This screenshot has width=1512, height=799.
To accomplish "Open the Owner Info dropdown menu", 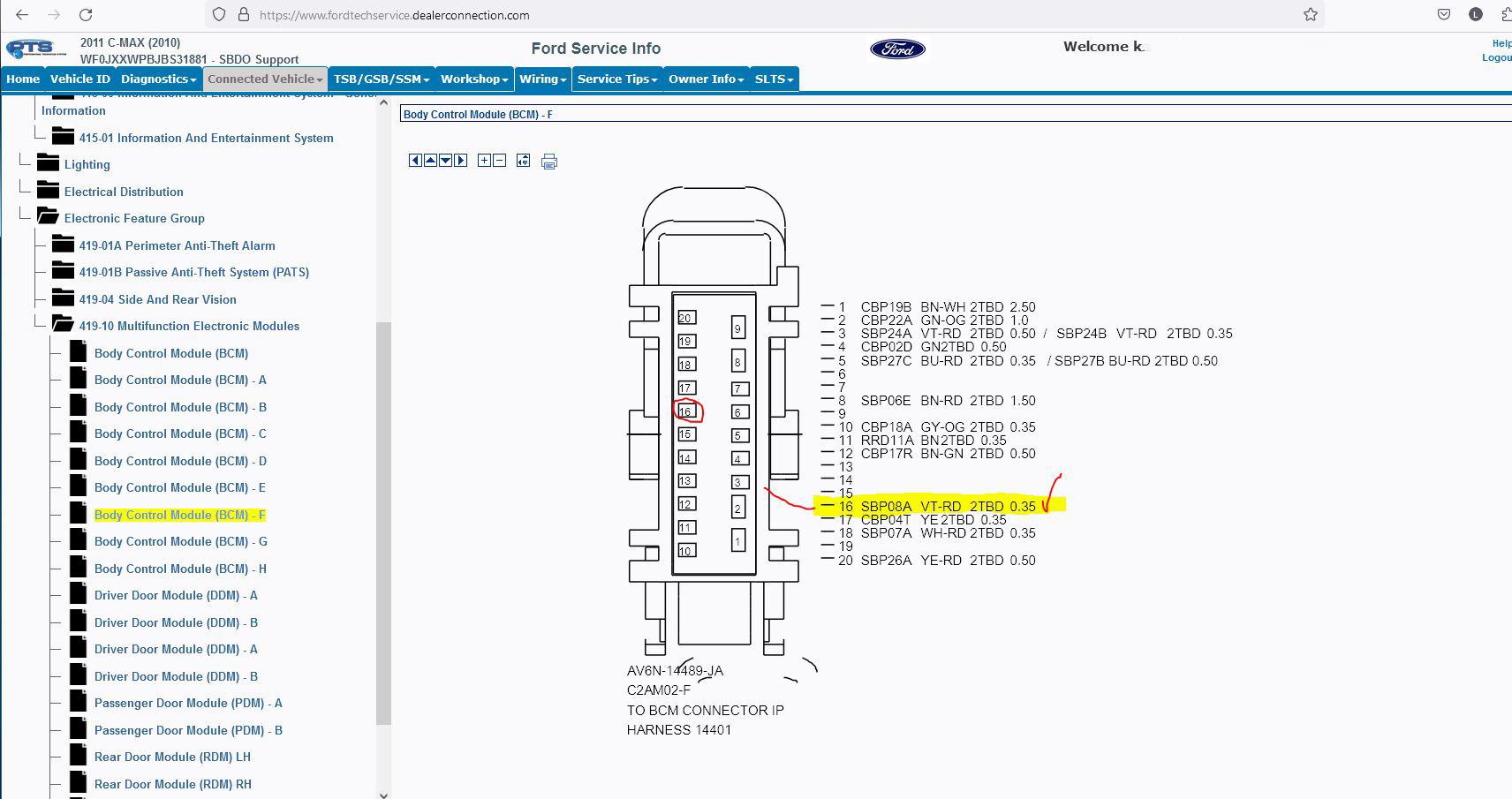I will 707,79.
